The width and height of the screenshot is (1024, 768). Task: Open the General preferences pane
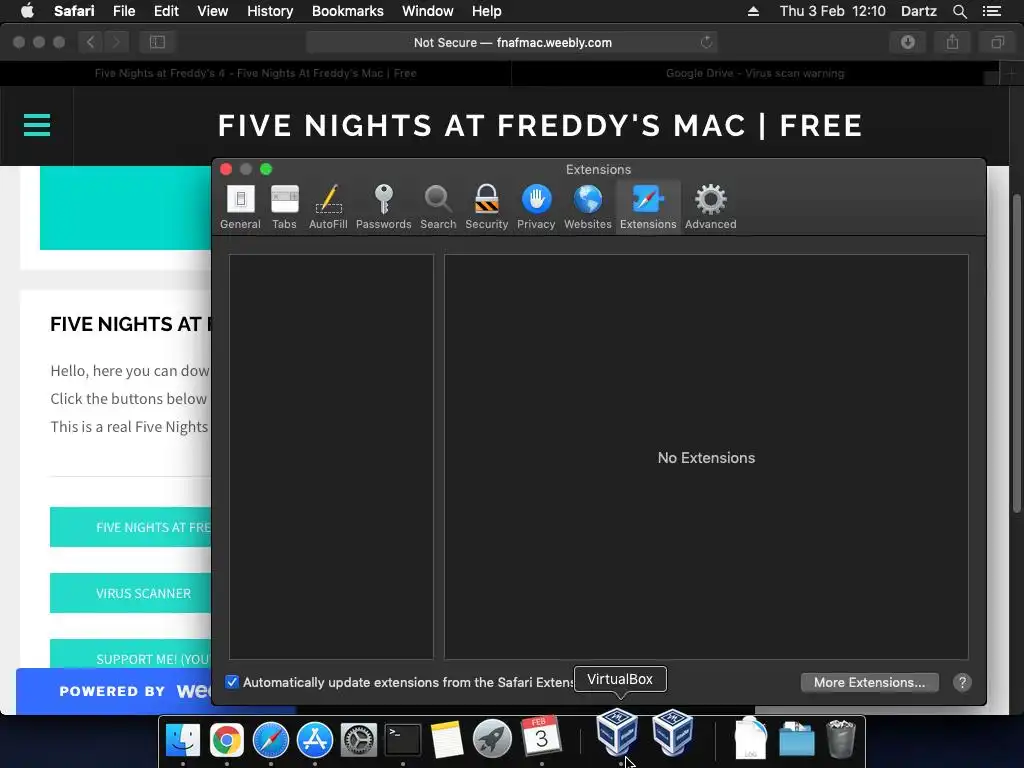pos(240,207)
